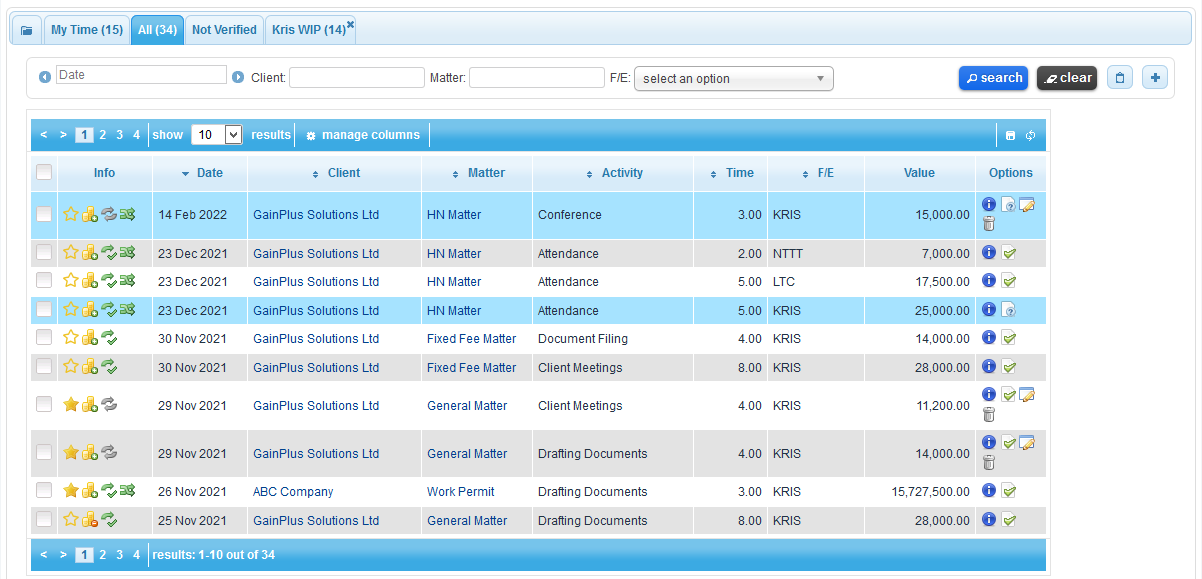Click the blue info icon on the Work Permit row
Image resolution: width=1202 pixels, height=579 pixels.
click(x=989, y=491)
